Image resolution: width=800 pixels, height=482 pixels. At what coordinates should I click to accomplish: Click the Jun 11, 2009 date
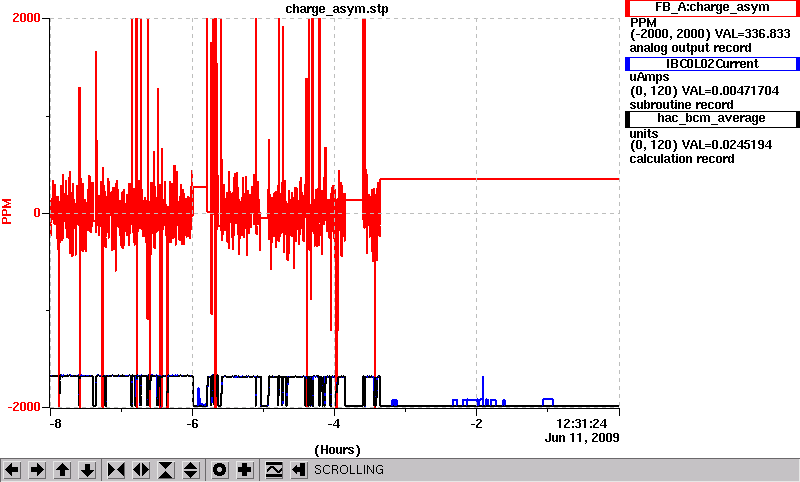click(582, 438)
